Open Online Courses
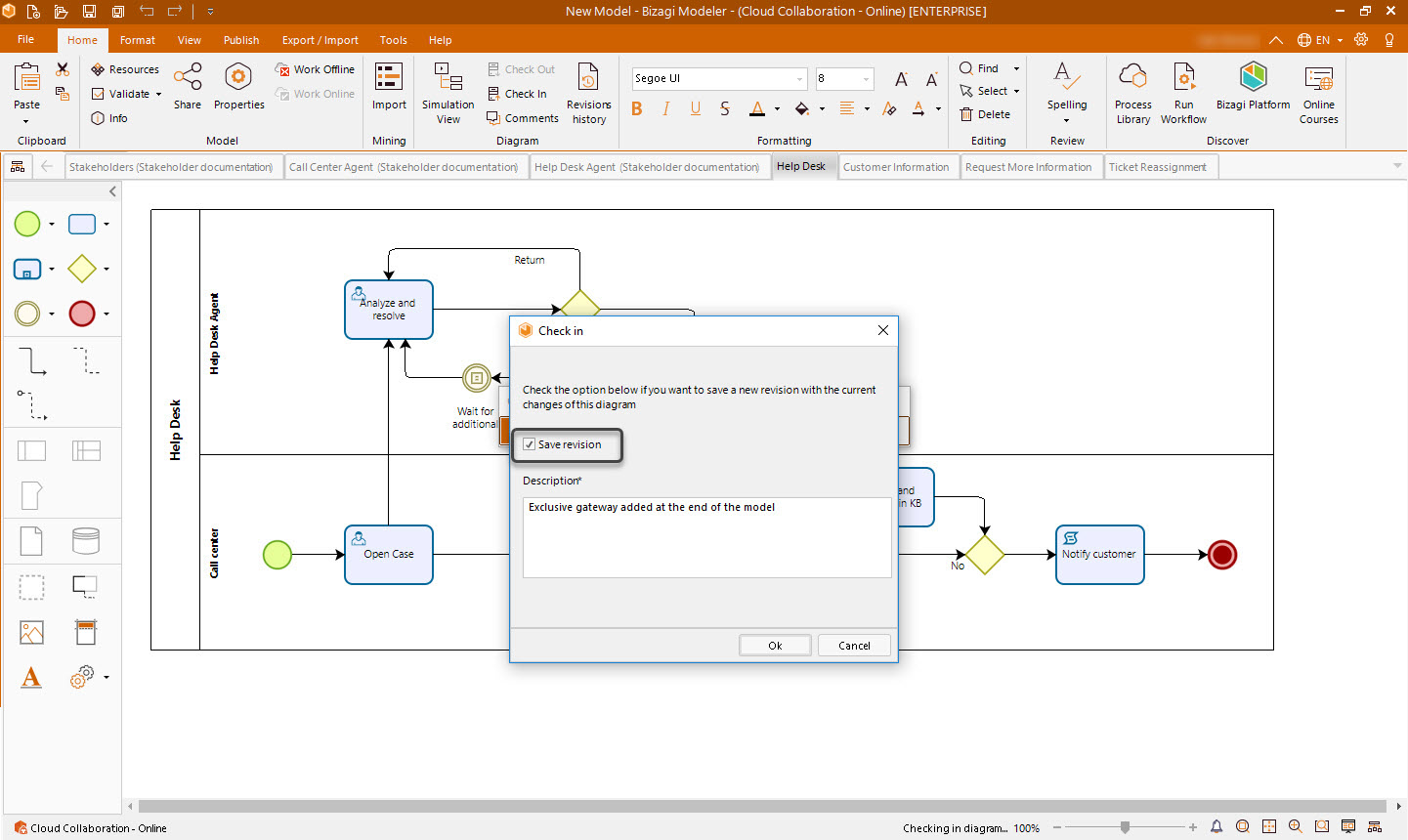The height and width of the screenshot is (840, 1408). pos(1319,94)
